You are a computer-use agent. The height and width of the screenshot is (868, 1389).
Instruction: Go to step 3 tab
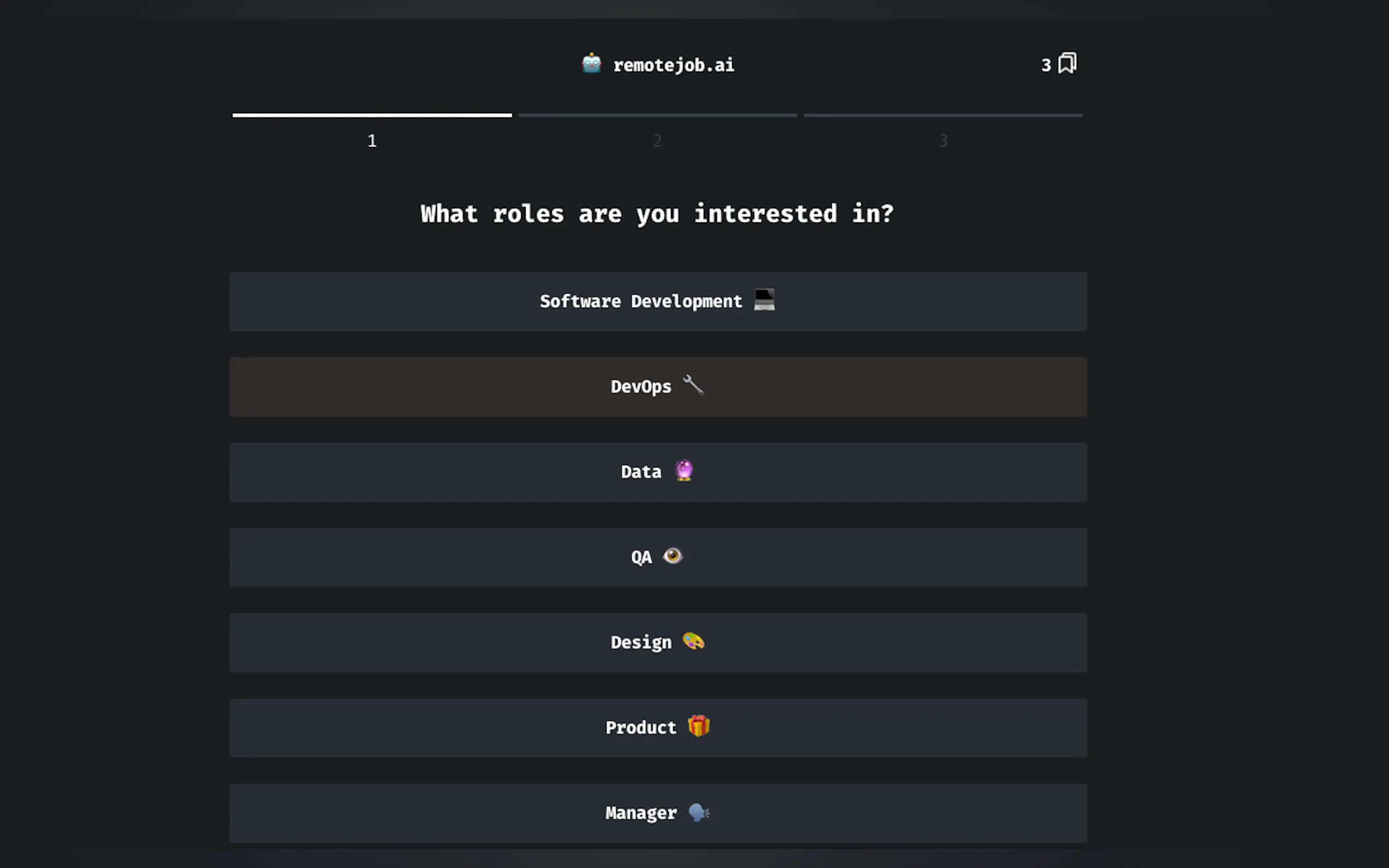coord(943,140)
